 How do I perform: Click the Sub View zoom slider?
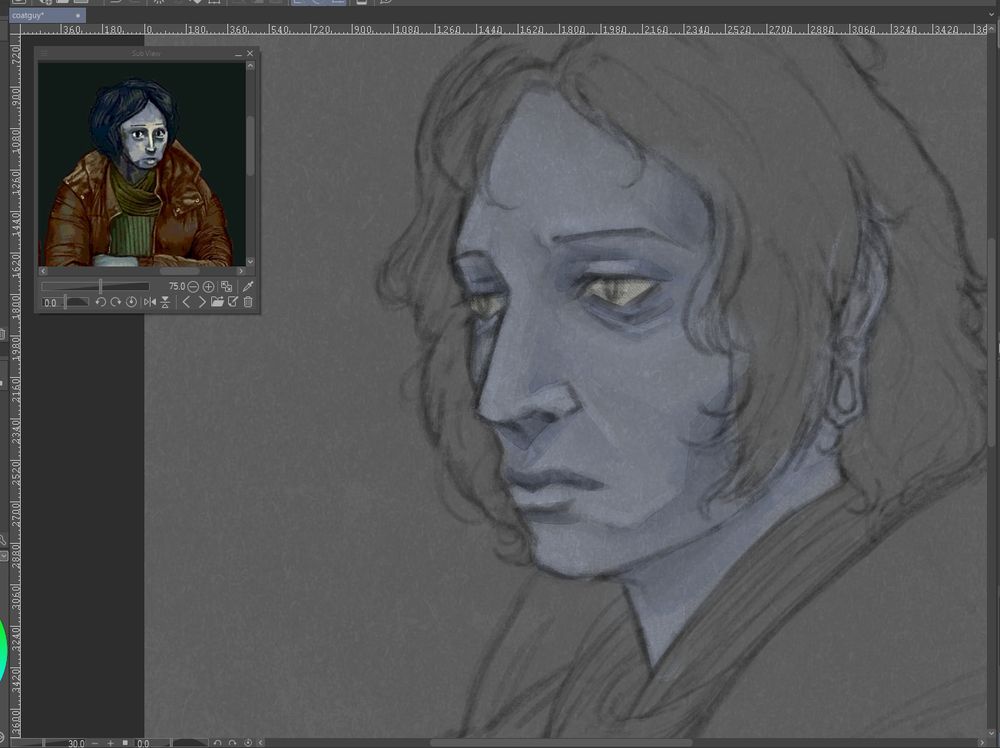[x=95, y=286]
